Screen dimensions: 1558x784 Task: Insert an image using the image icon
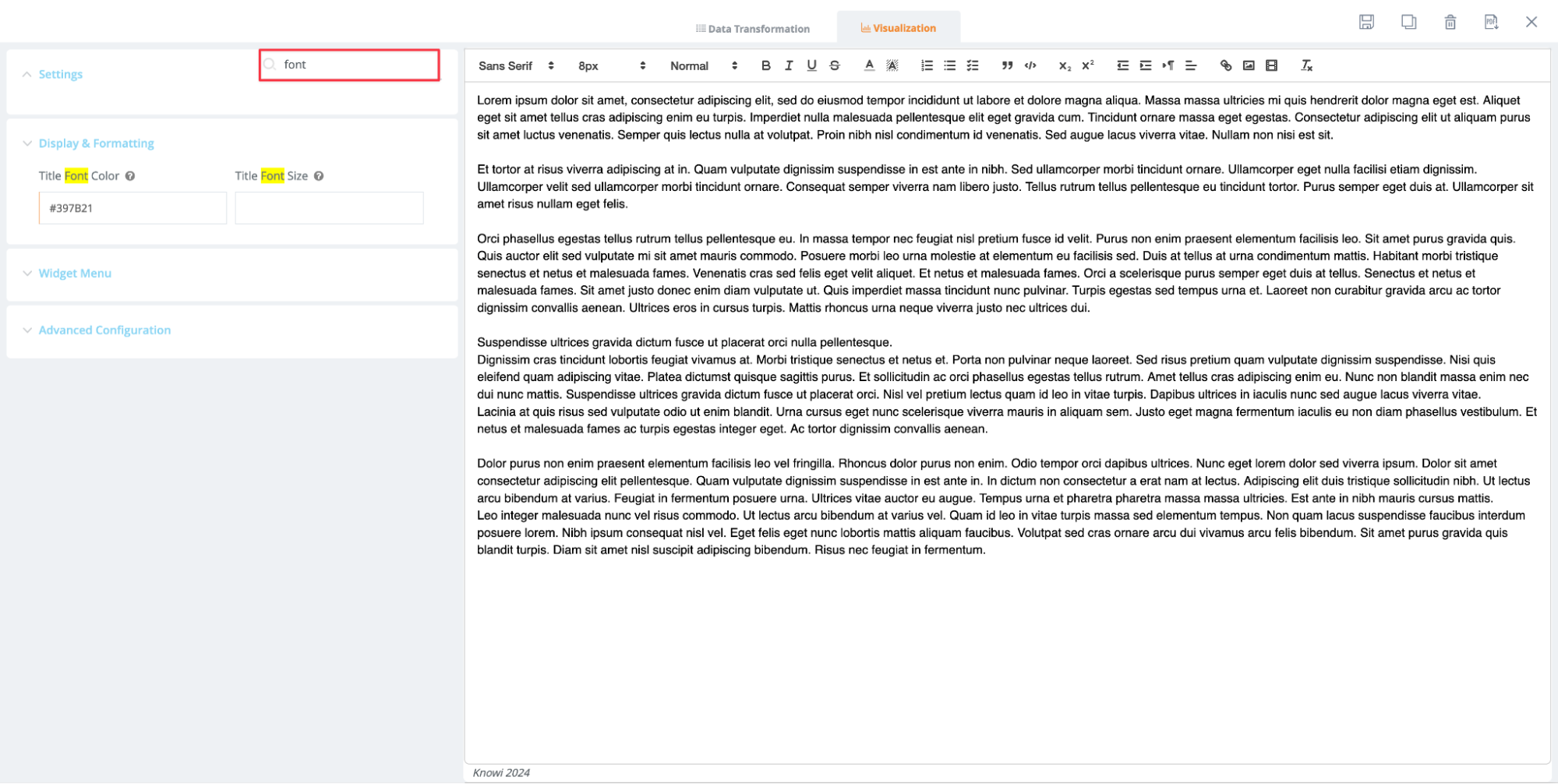(1249, 65)
